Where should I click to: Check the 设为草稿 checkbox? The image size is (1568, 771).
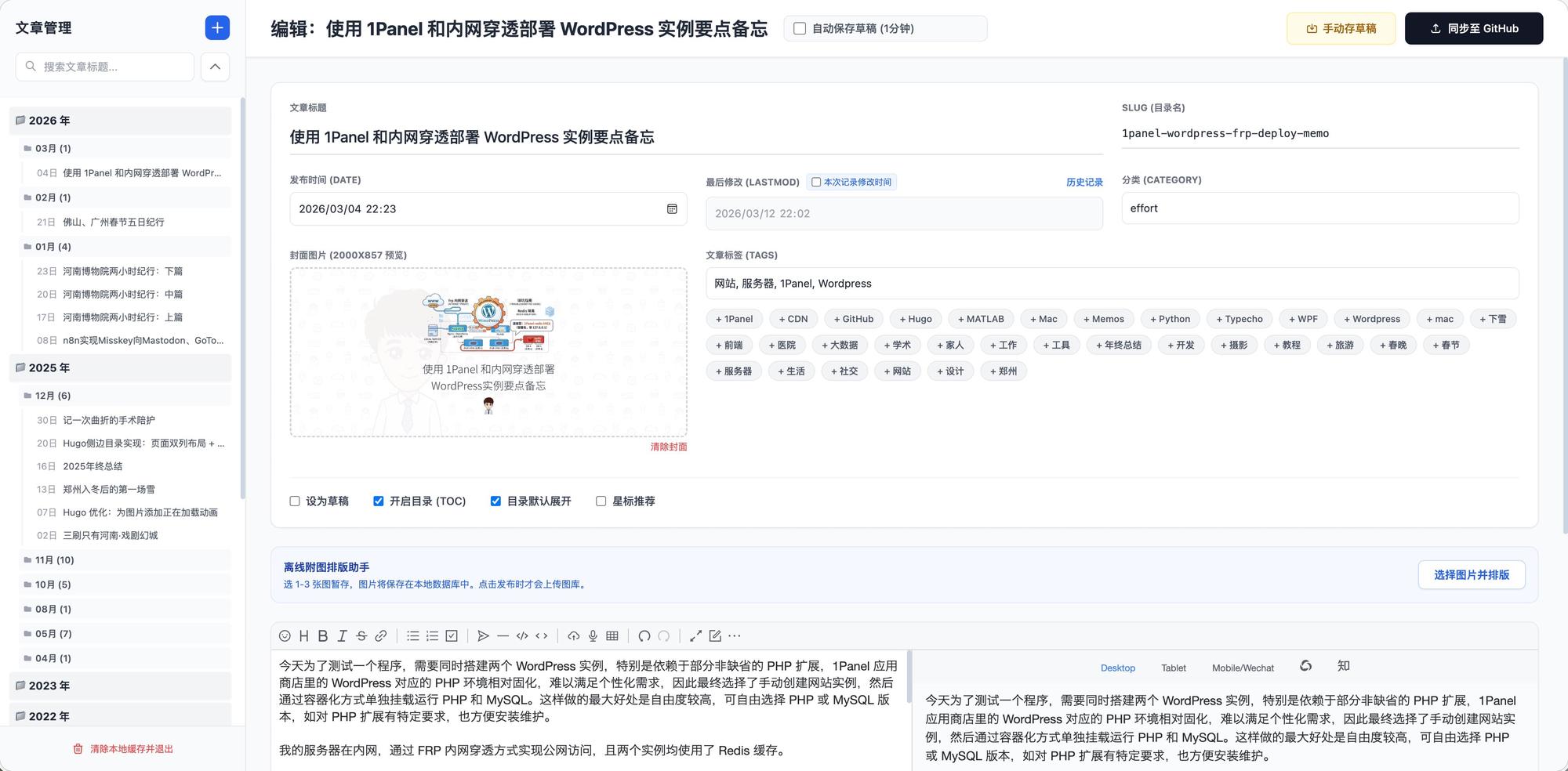(295, 501)
